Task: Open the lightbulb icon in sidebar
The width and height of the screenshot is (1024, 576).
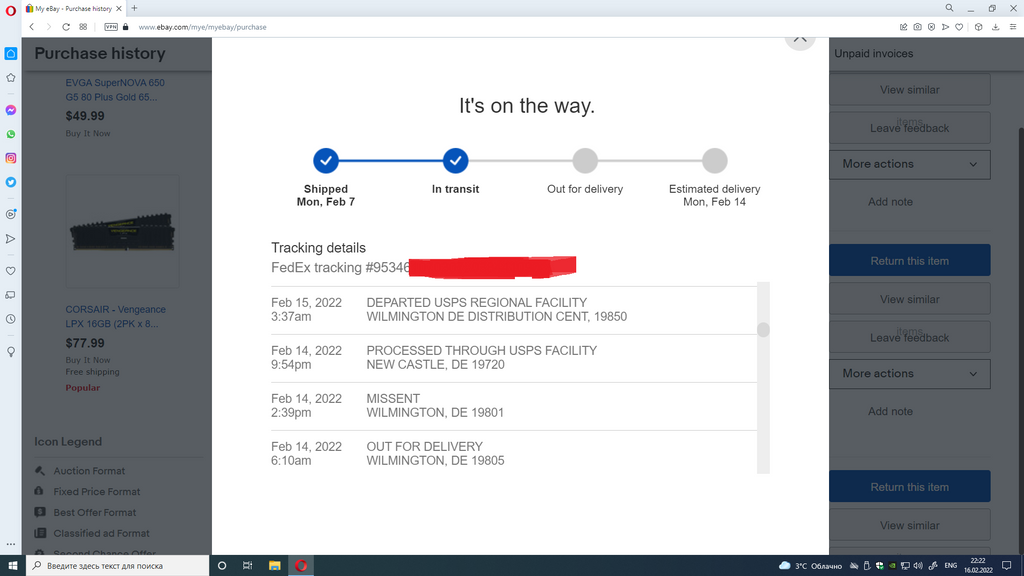Action: coord(10,351)
